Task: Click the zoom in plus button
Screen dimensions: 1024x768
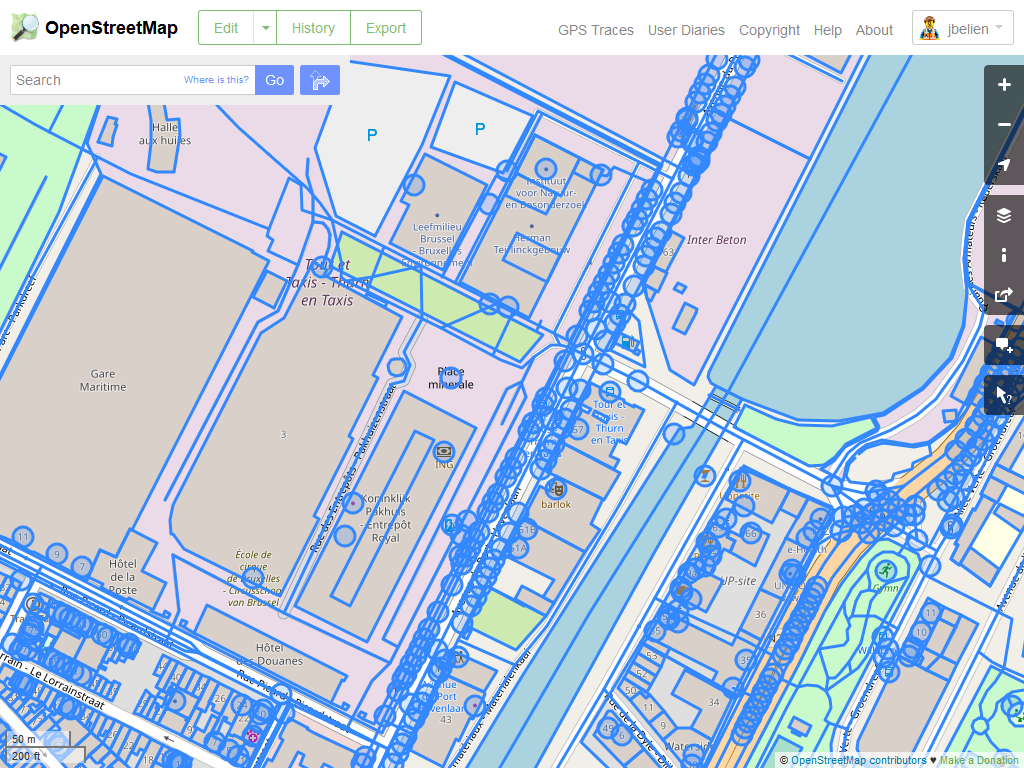Action: pyautogui.click(x=1004, y=85)
